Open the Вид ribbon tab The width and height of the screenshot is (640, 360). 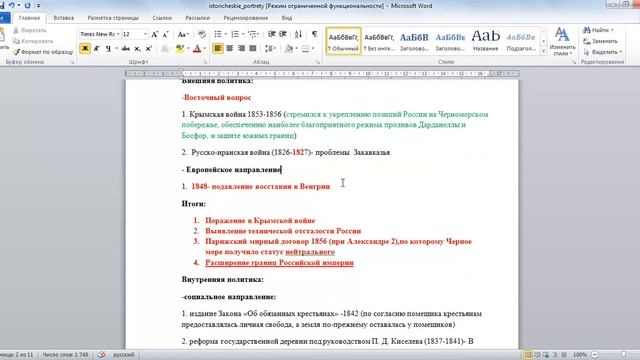287,18
